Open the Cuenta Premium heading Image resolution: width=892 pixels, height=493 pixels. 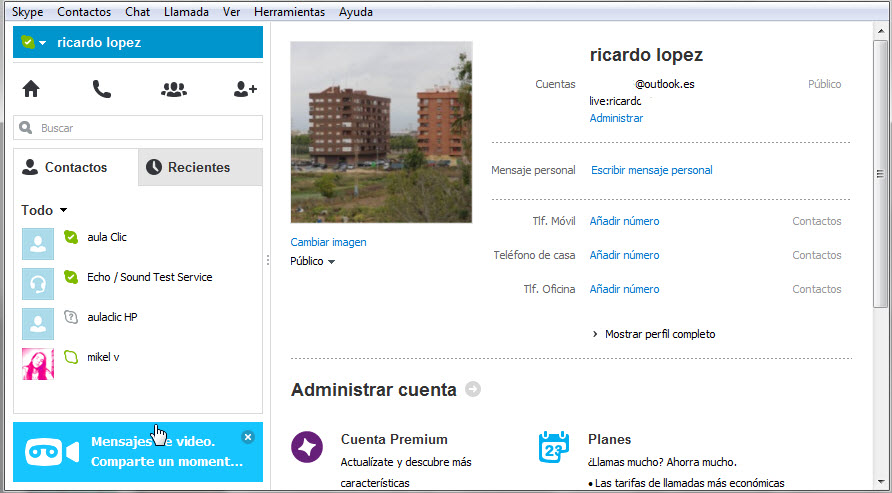(x=394, y=440)
